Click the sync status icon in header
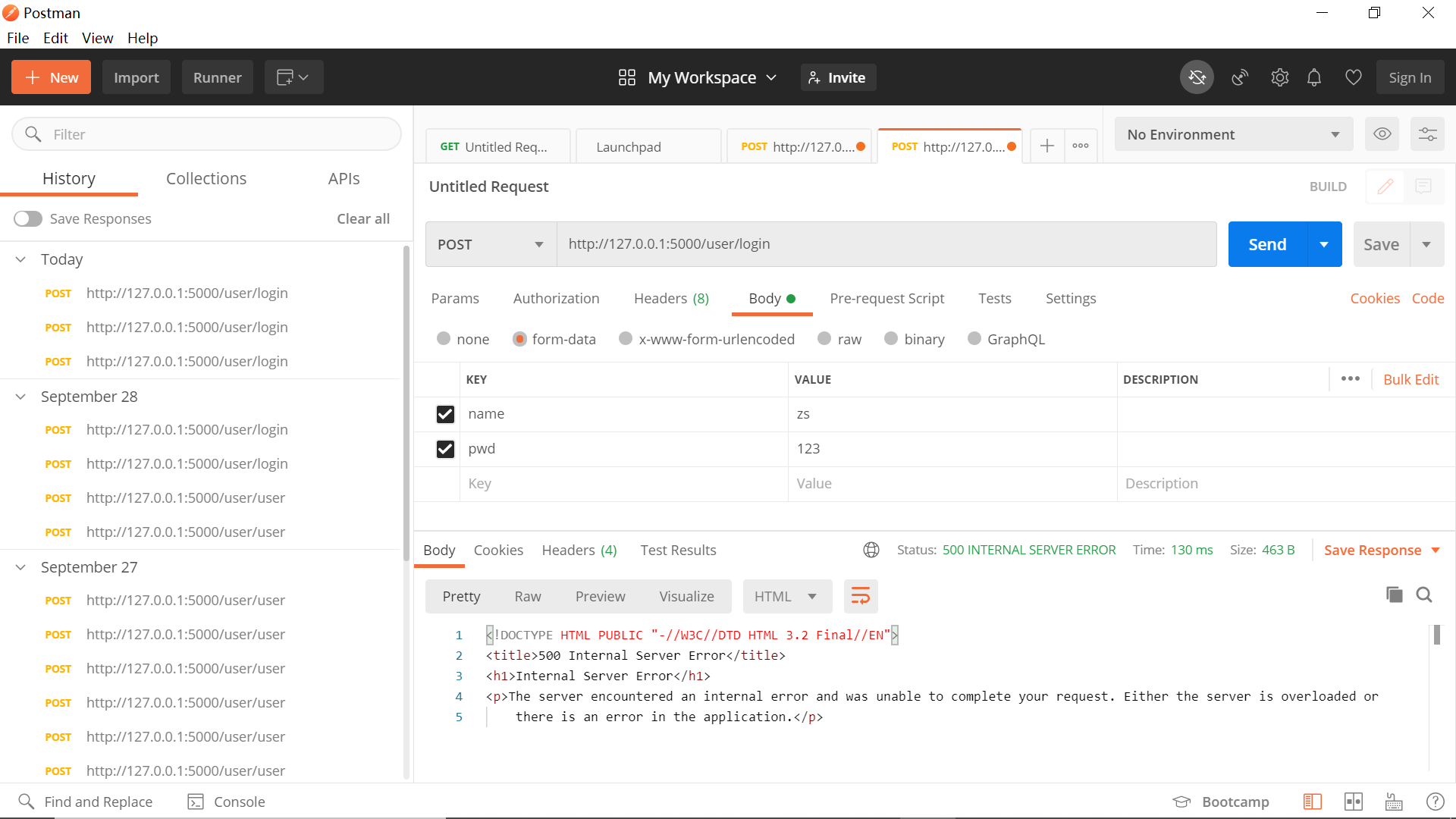Screen dimensions: 1456x819 click(1197, 77)
